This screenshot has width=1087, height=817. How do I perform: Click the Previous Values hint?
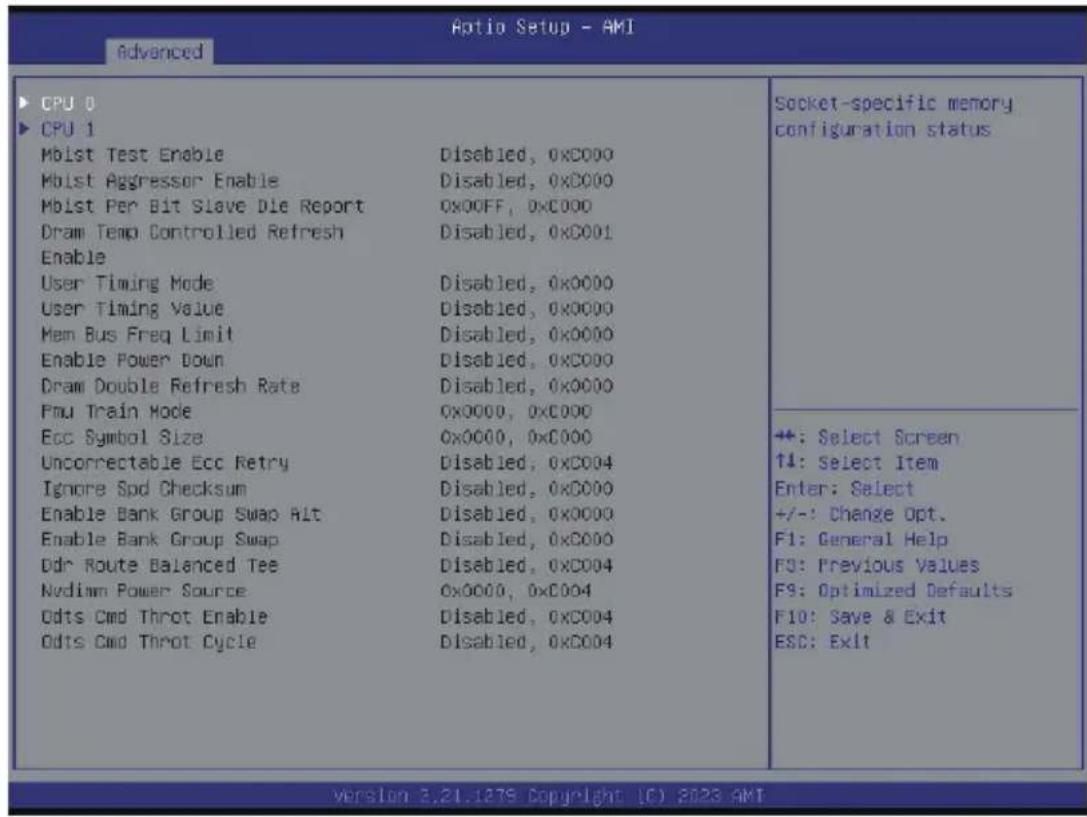[877, 565]
